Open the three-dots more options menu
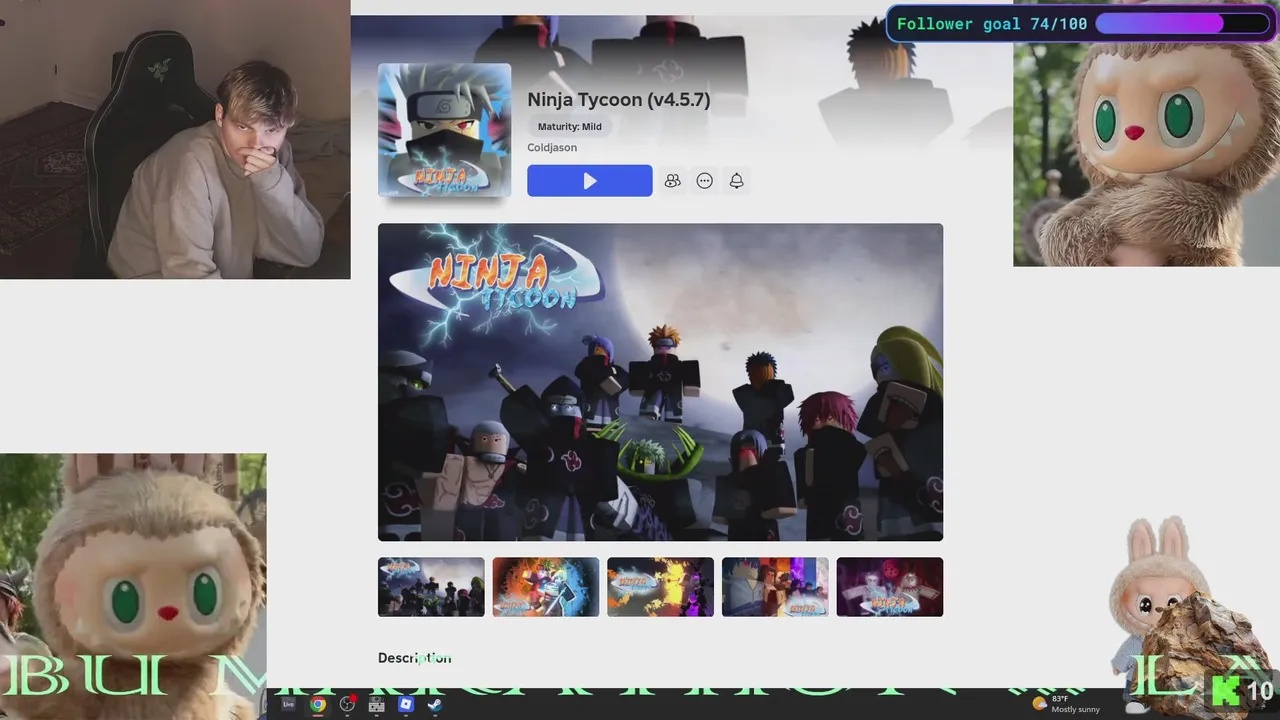 704,181
